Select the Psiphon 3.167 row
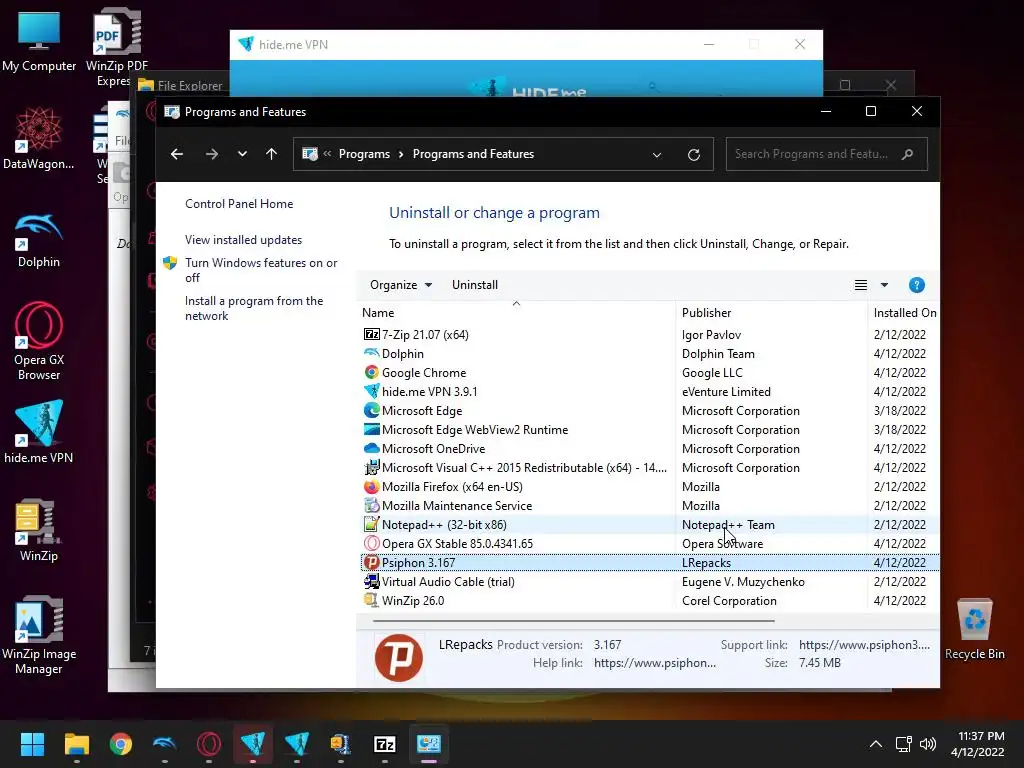1024x768 pixels. click(x=650, y=562)
